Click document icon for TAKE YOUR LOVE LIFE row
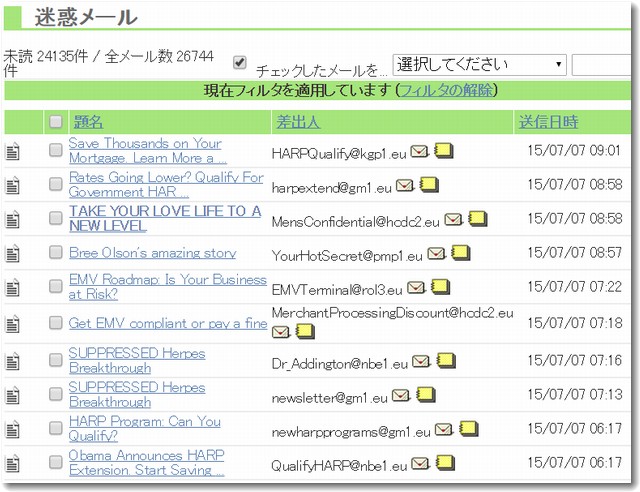The width and height of the screenshot is (640, 492). (12, 219)
